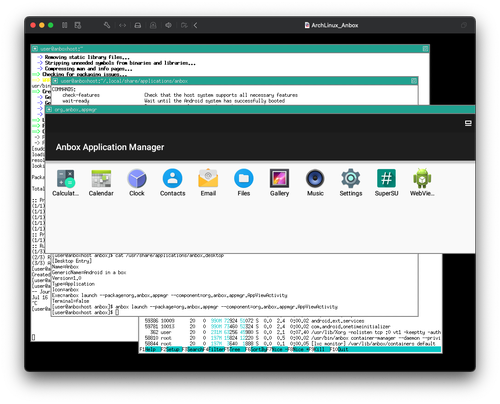Click the anbox container-manager process row

(x=290, y=338)
